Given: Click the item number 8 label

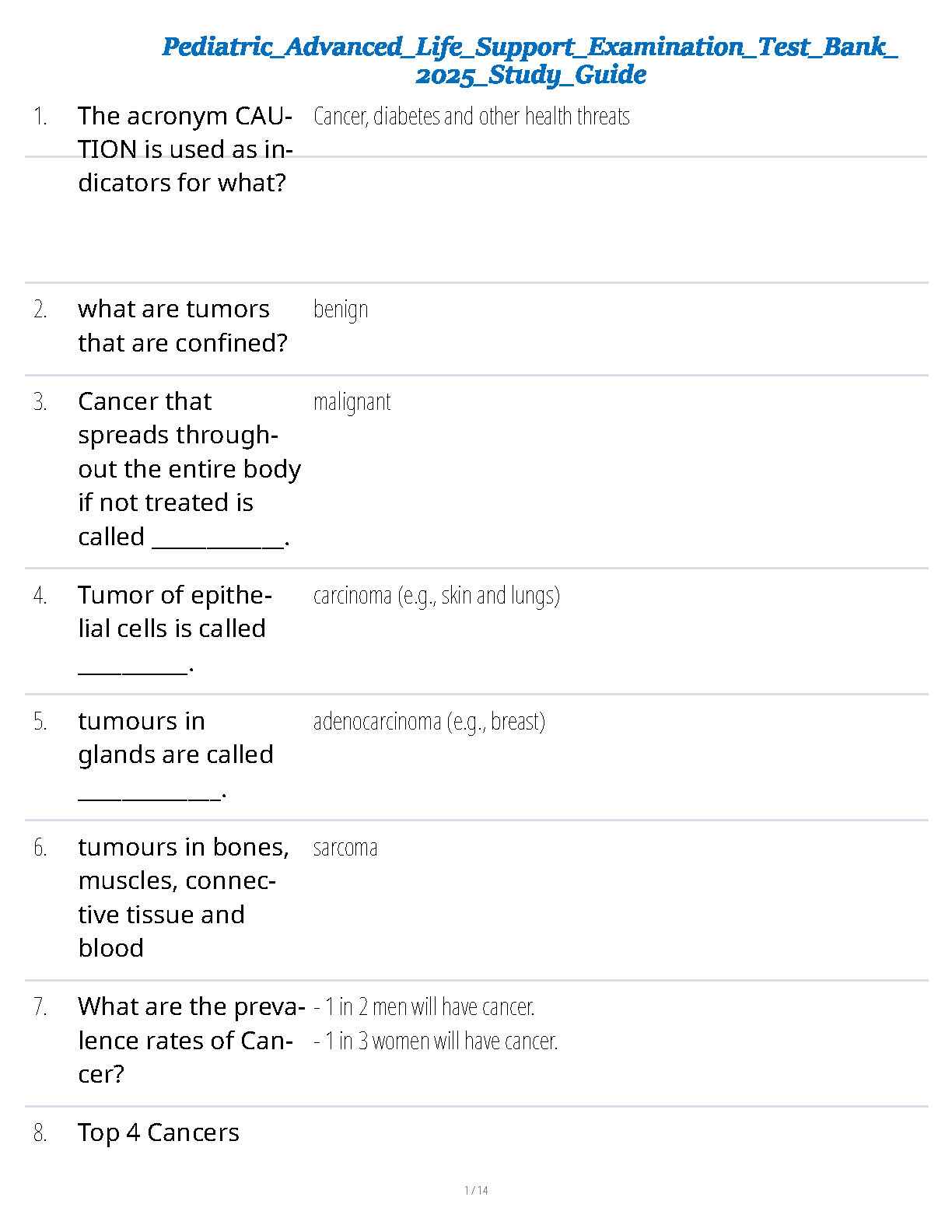Looking at the screenshot, I should pos(40,1133).
